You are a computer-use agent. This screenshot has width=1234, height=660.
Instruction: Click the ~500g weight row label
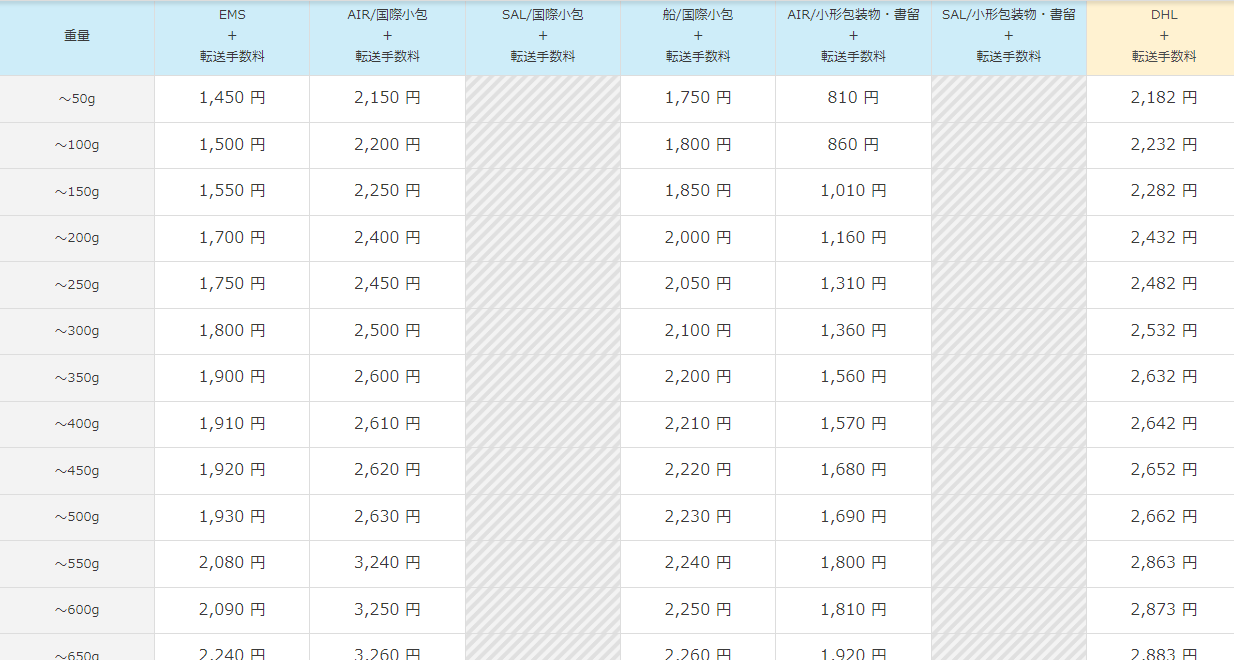[77, 518]
